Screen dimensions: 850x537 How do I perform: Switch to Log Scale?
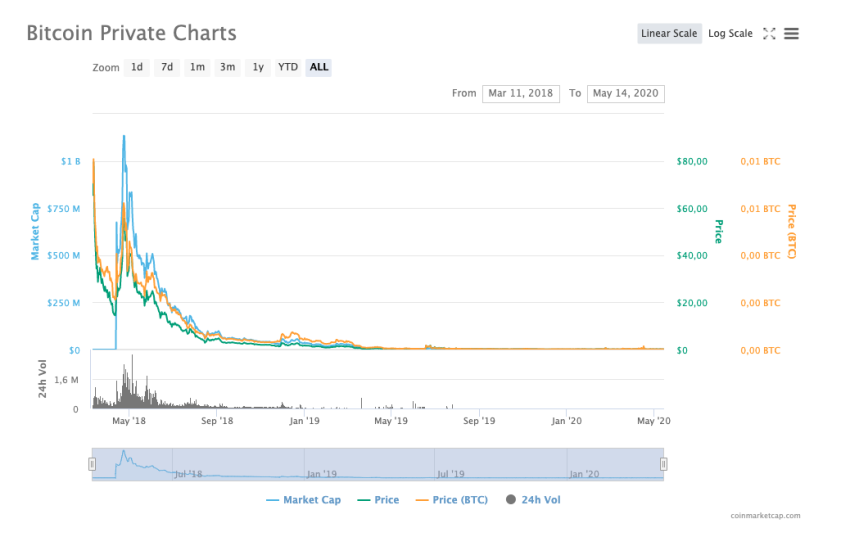pos(730,34)
